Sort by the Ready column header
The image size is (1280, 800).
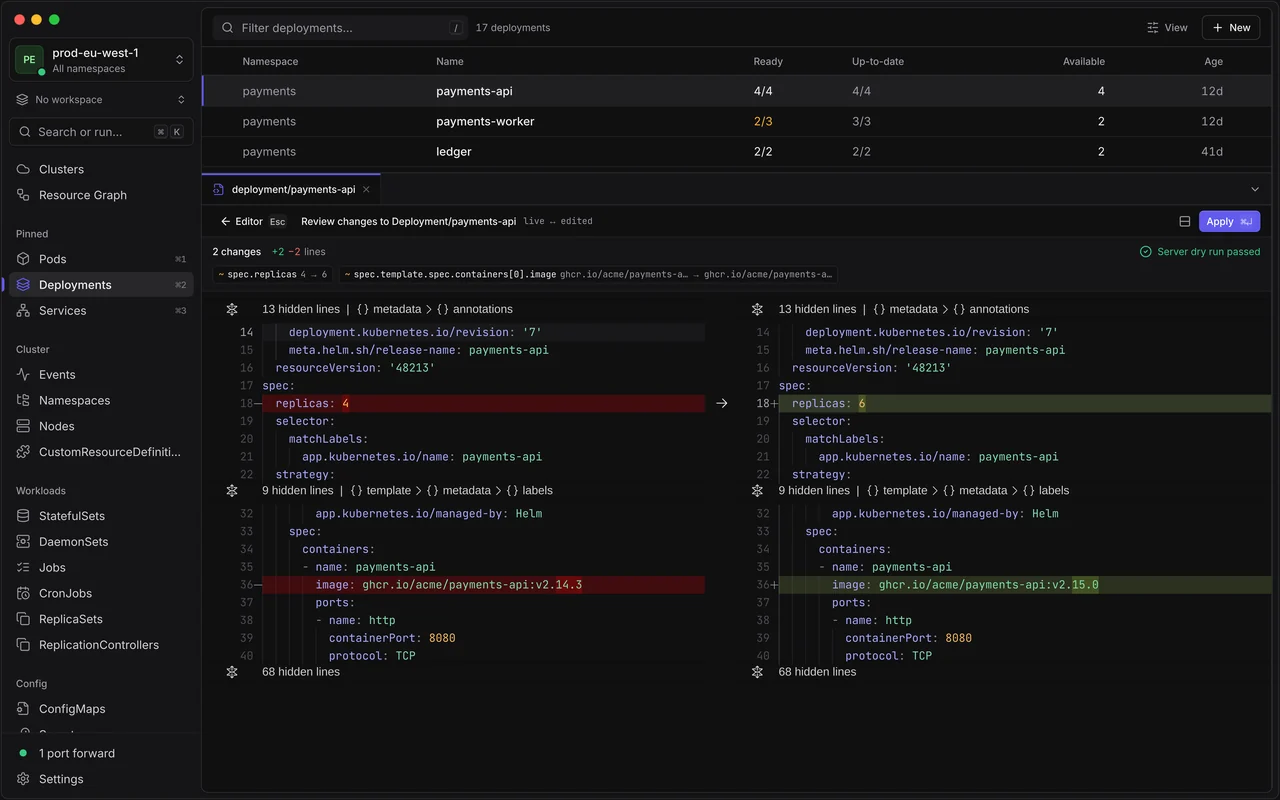(x=768, y=62)
